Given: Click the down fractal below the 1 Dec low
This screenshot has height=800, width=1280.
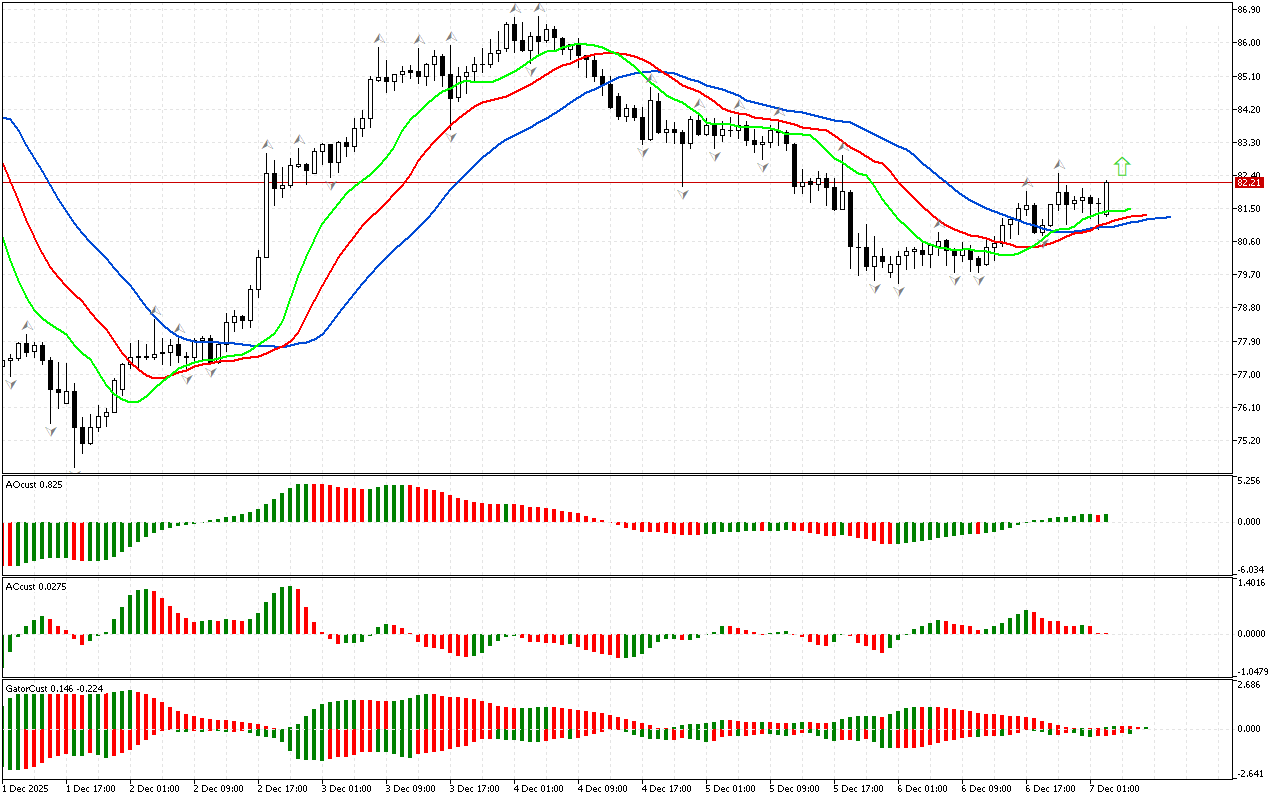Looking at the screenshot, I should [x=51, y=430].
